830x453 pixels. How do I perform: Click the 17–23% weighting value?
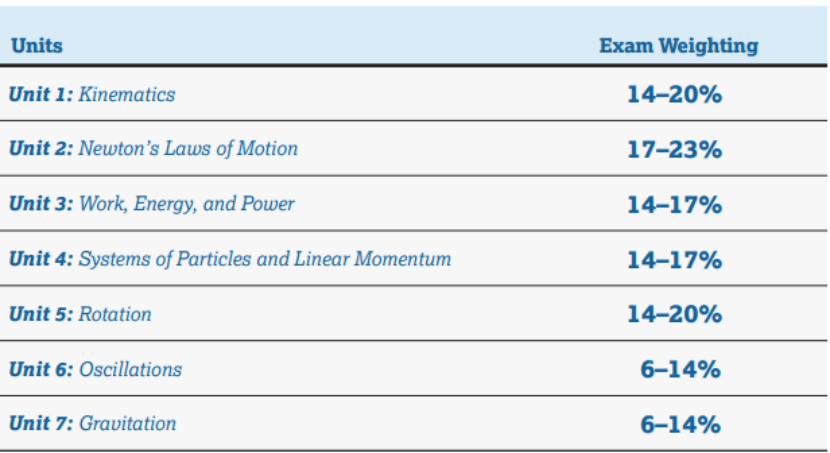[x=674, y=149]
